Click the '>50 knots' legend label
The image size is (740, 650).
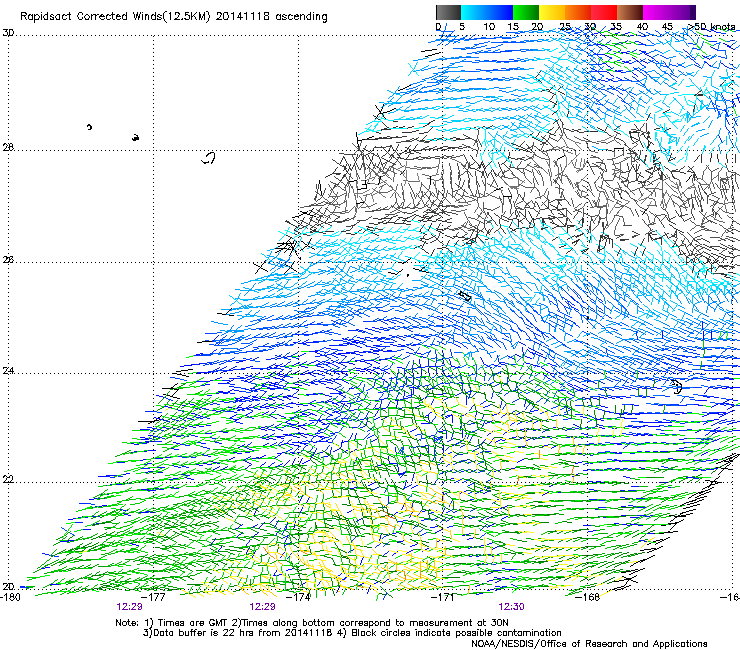(x=711, y=27)
